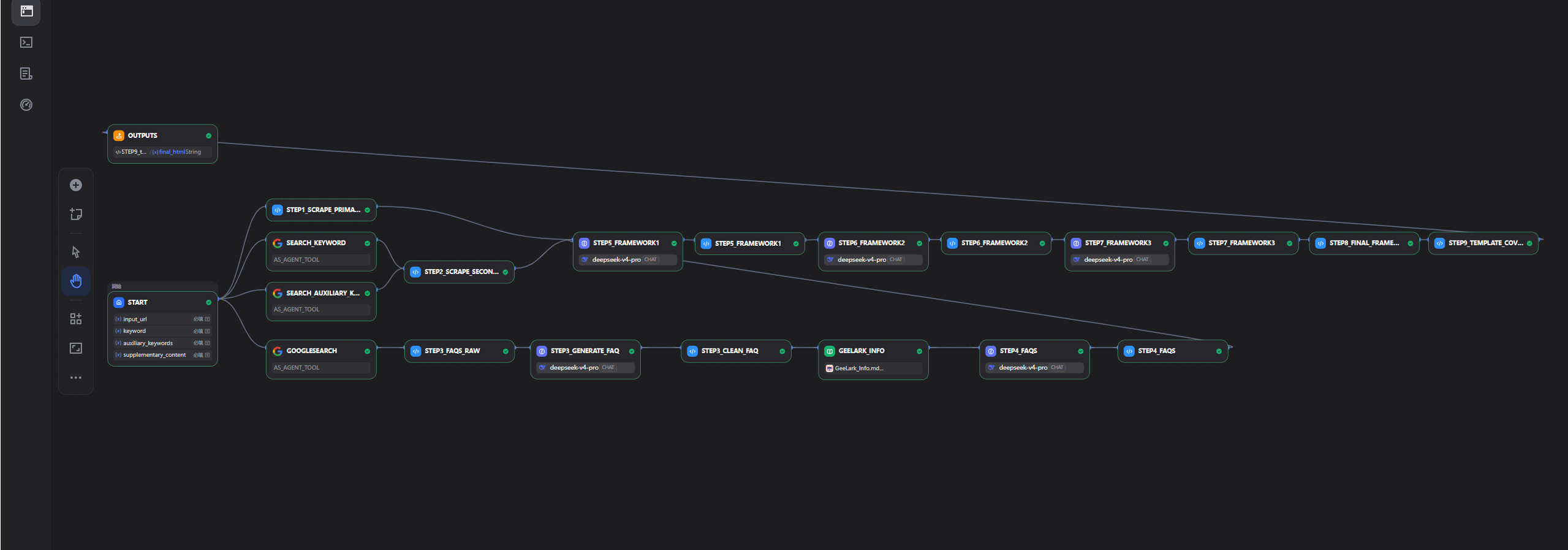This screenshot has height=550, width=1568.
Task: Click deepseek-v4-pro model in STEP3_GENERATE_FAQ
Action: [x=585, y=368]
